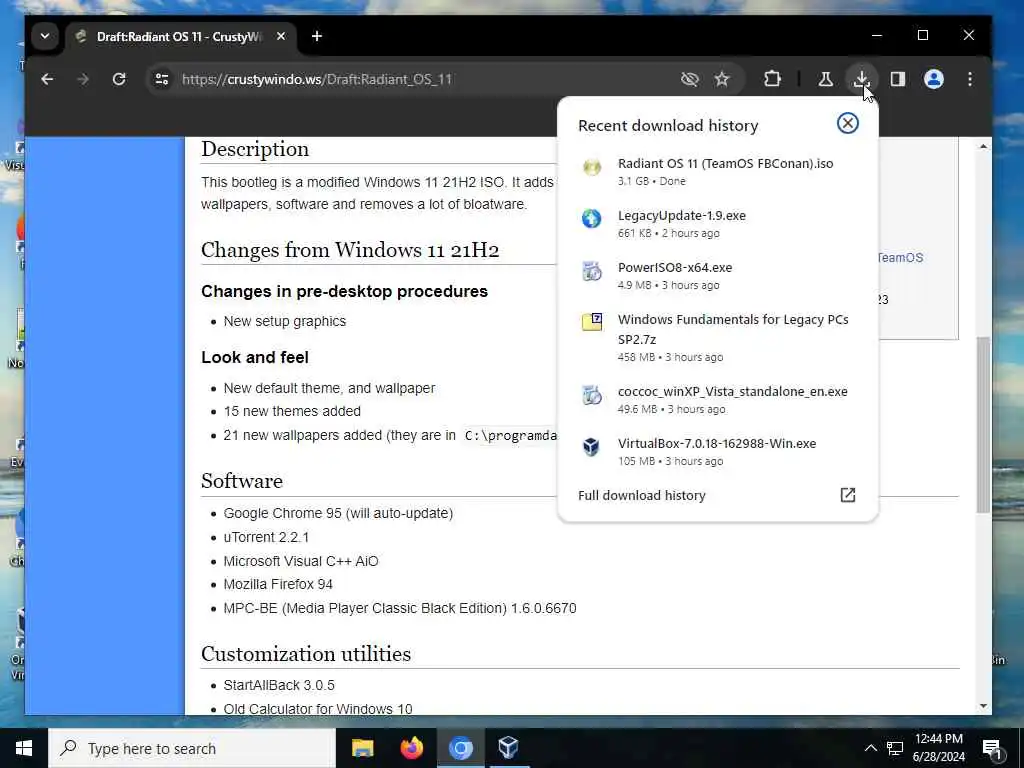Screen dimensions: 1024x768
Task: Click the 15 new themes added item
Action: coord(292,411)
